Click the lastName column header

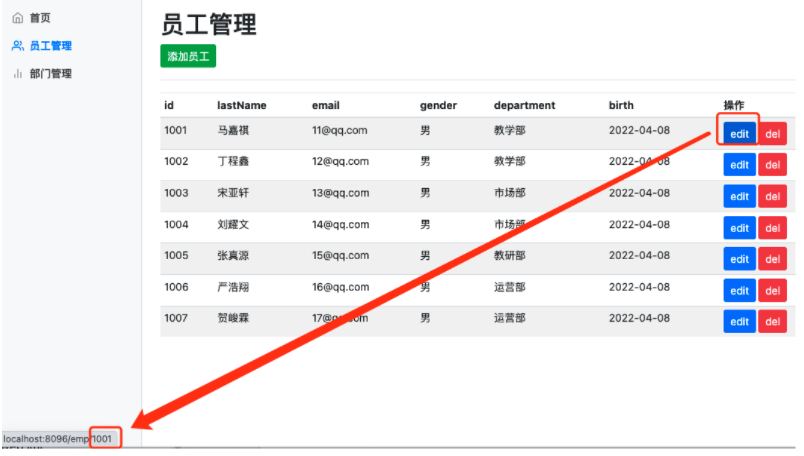point(242,105)
